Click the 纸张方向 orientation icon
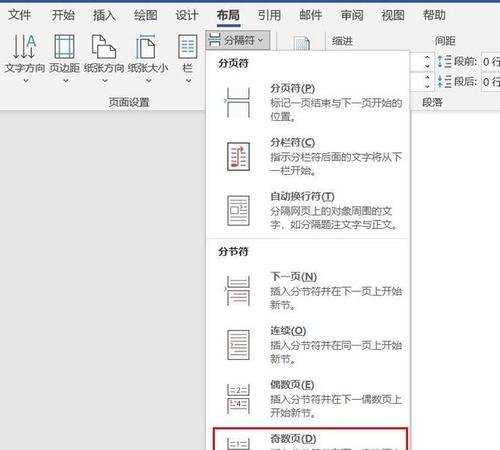 pyautogui.click(x=104, y=46)
